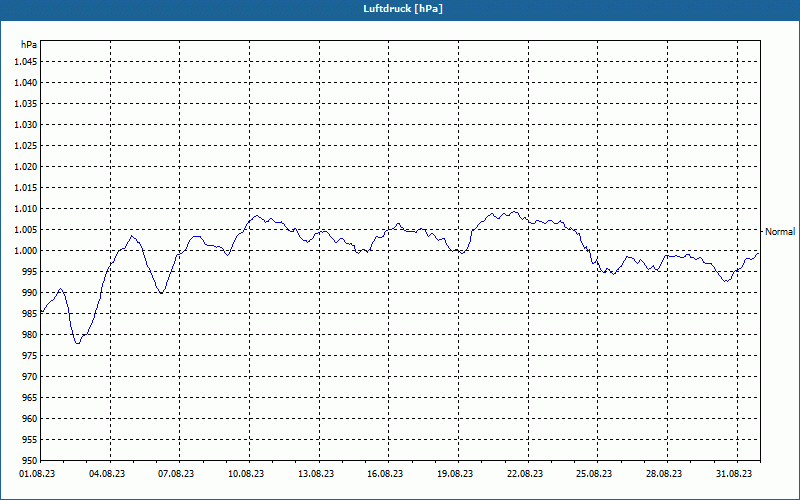The image size is (800, 500).
Task: Click the Normal pressure marker label
Action: pyautogui.click(x=780, y=232)
